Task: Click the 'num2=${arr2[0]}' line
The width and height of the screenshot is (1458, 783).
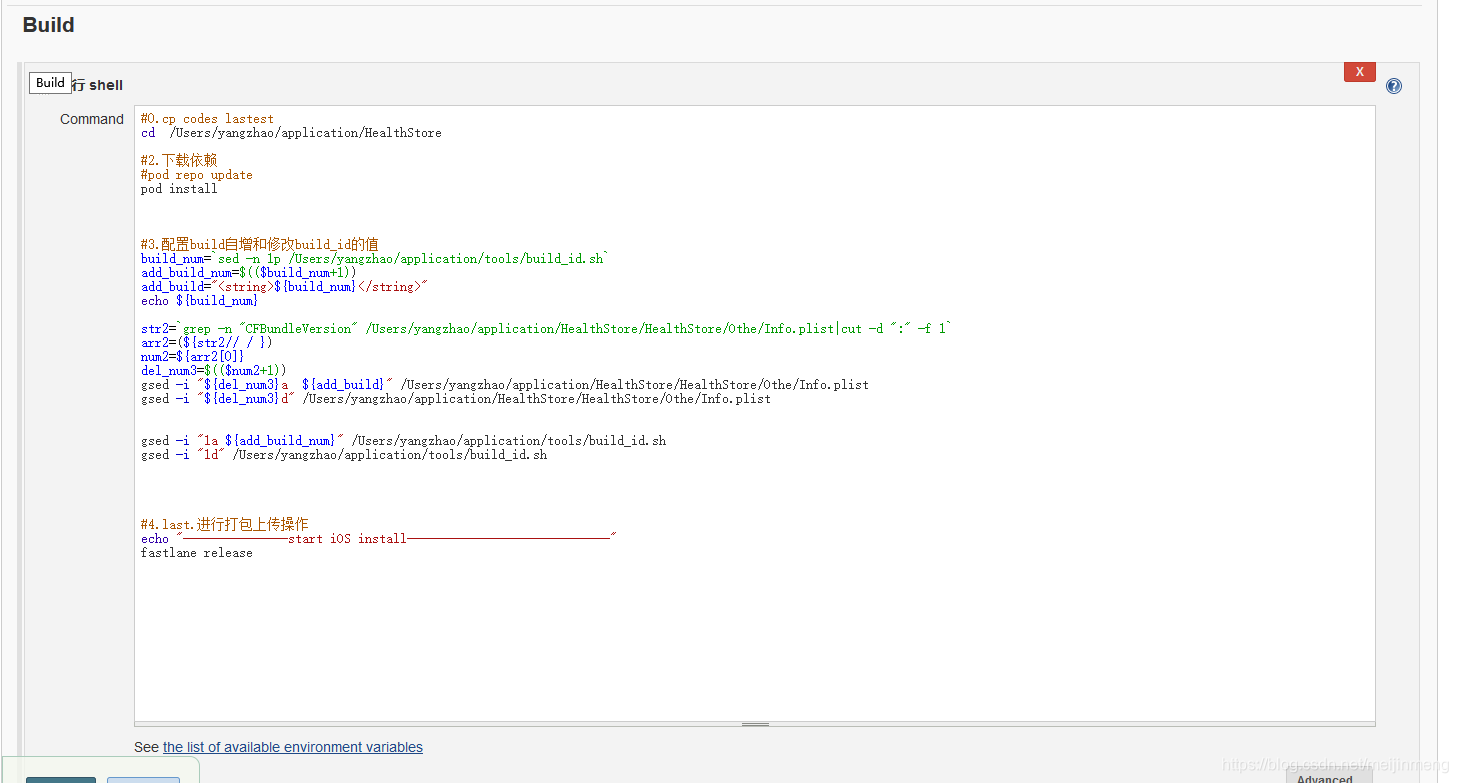Action: tap(193, 357)
